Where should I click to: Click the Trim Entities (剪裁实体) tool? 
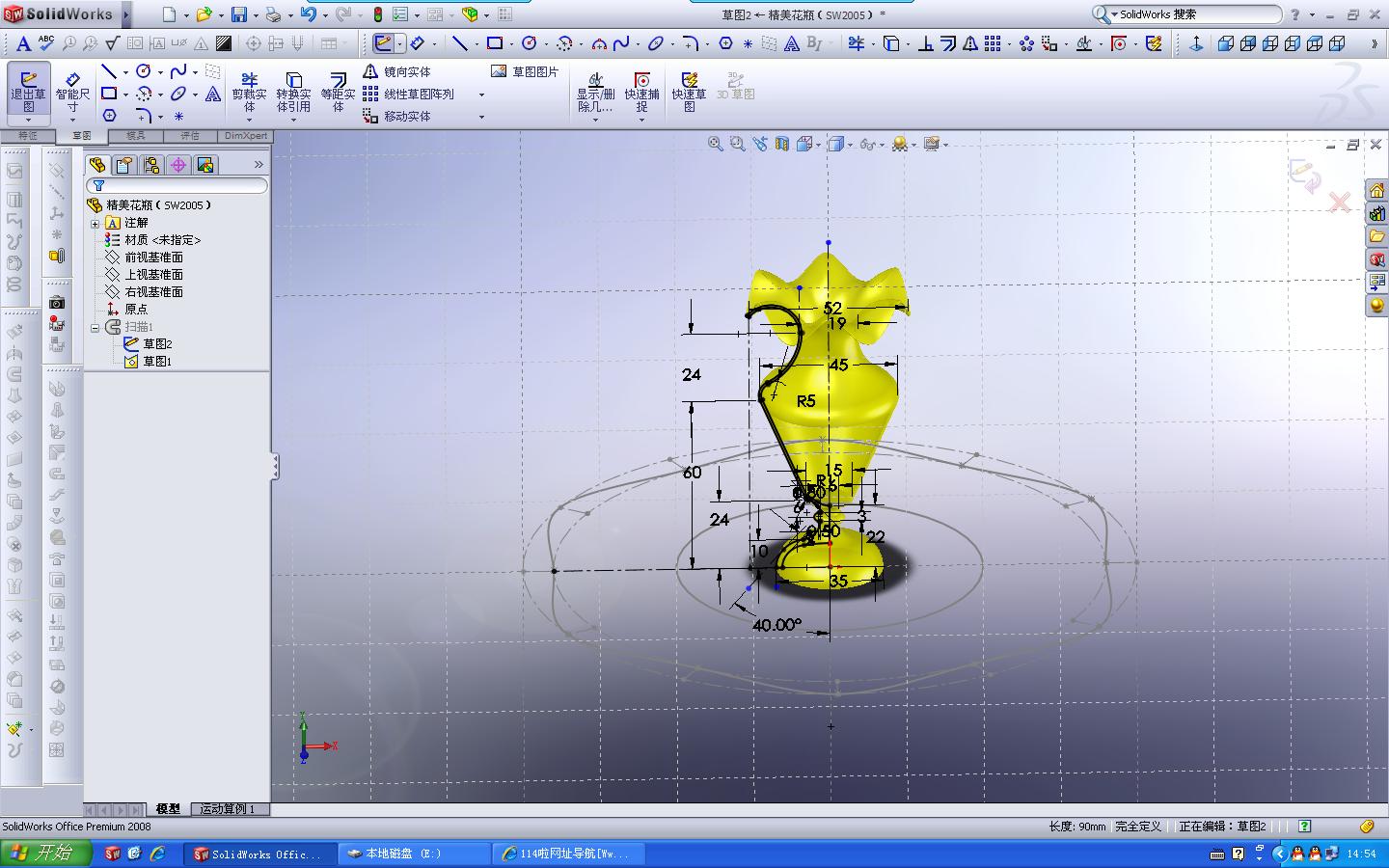[249, 92]
